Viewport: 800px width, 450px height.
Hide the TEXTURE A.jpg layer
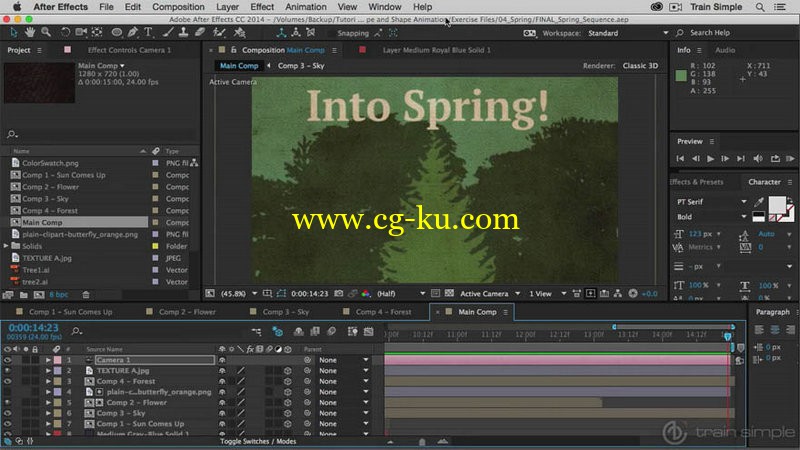click(x=7, y=371)
